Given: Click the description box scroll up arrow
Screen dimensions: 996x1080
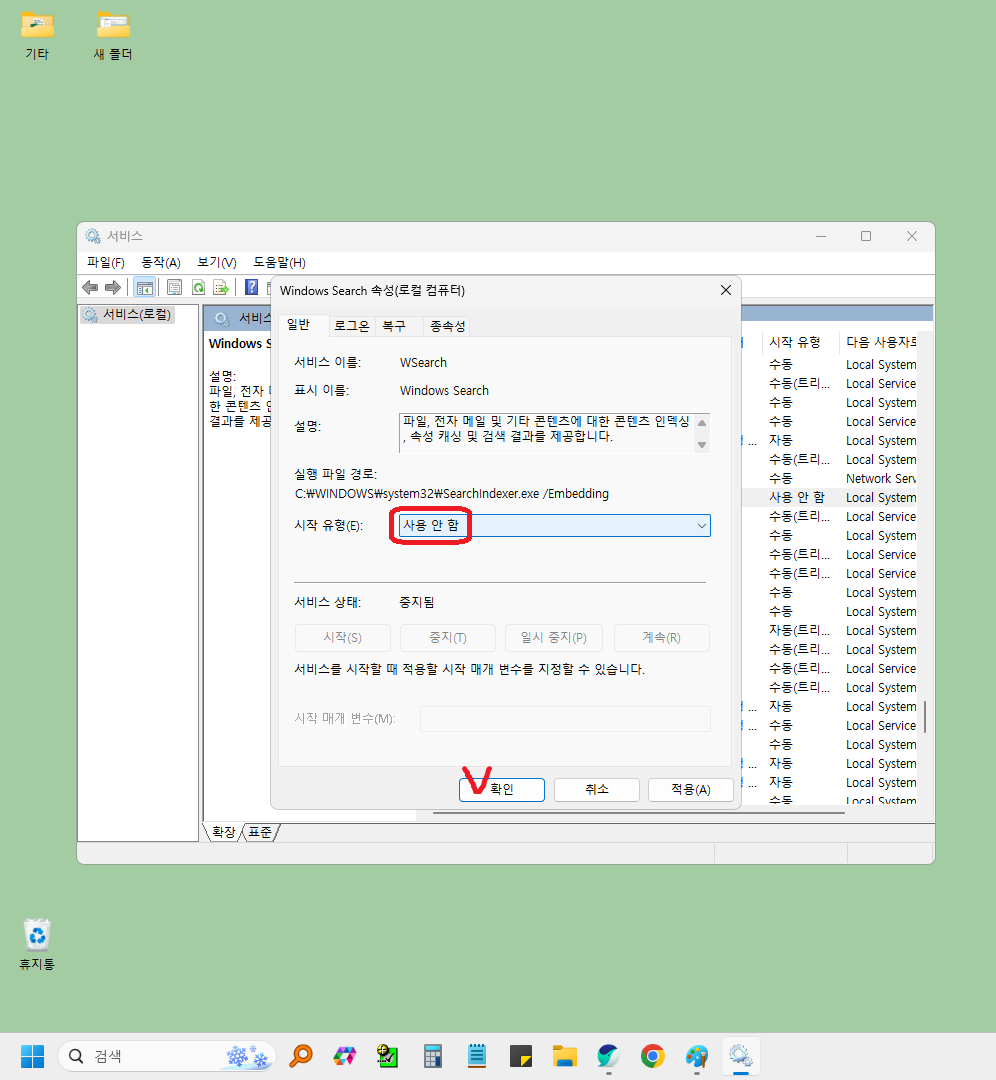Looking at the screenshot, I should (x=702, y=423).
